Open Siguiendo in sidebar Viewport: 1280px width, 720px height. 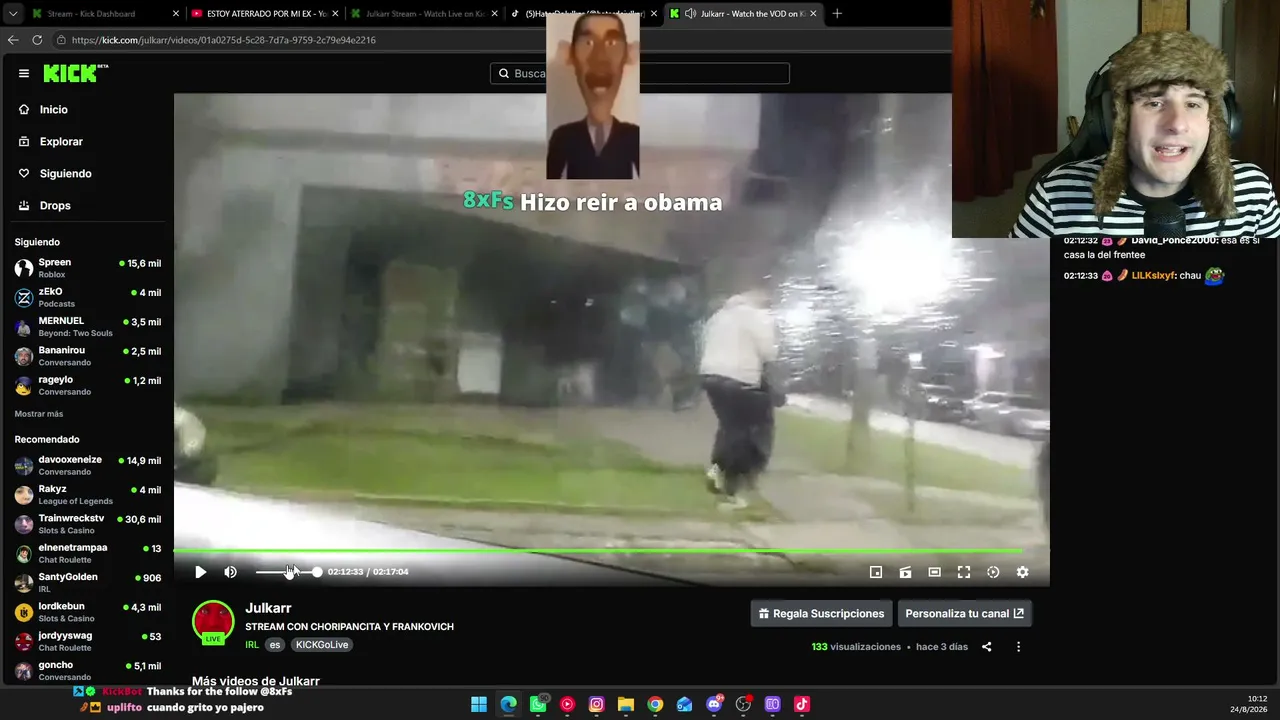(x=65, y=174)
